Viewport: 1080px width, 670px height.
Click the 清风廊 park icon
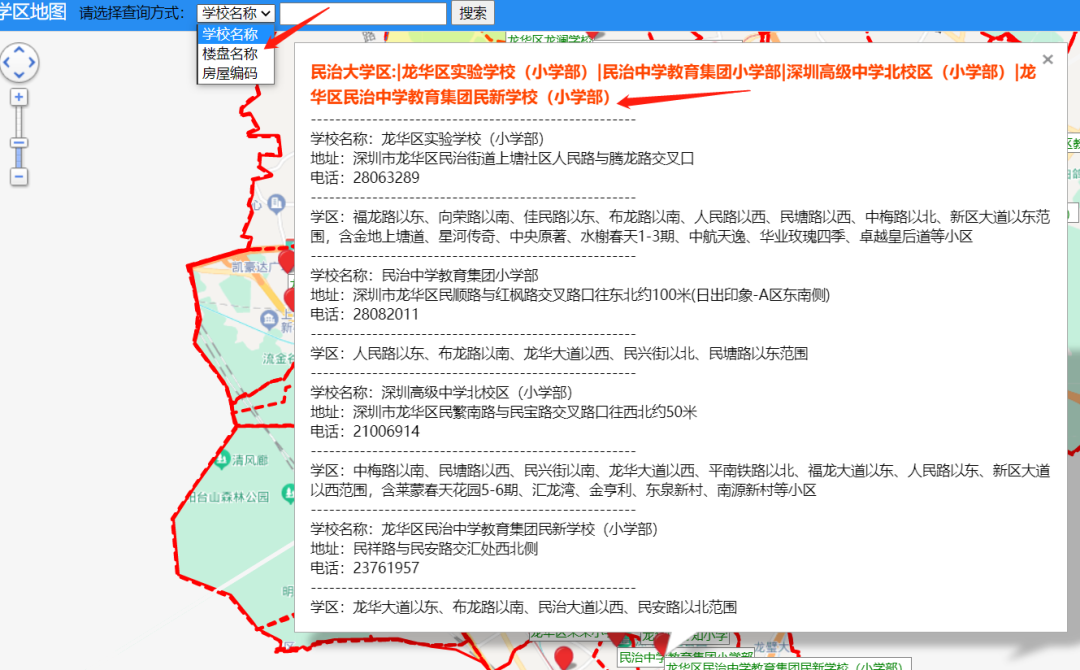[222, 460]
